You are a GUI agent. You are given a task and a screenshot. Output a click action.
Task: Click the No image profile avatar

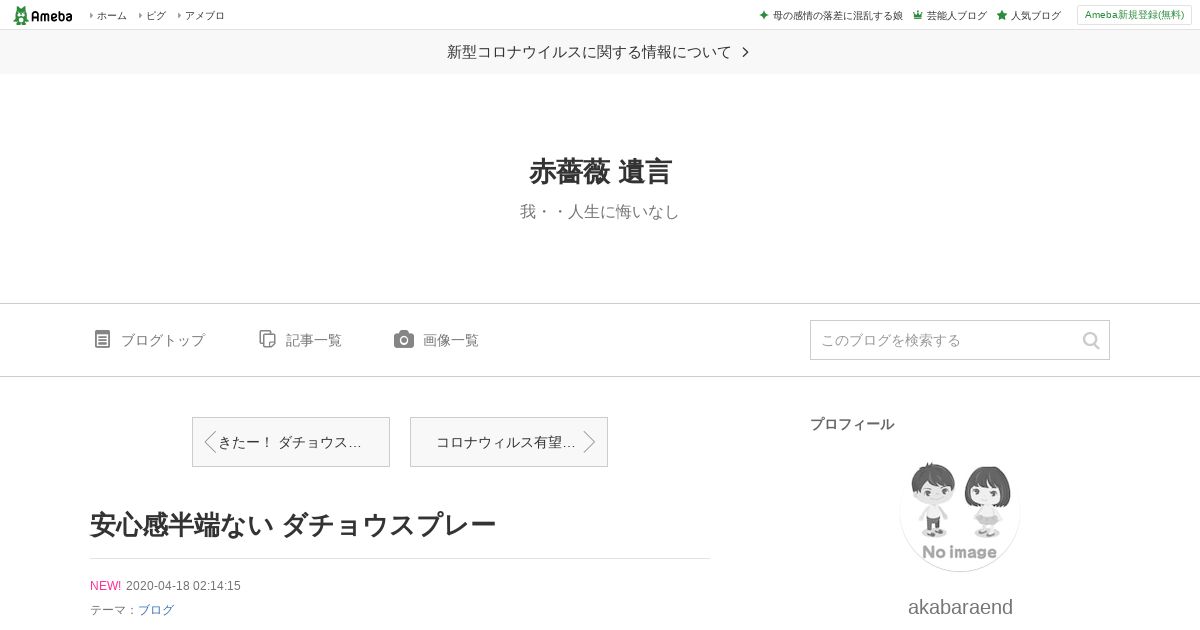coord(960,512)
